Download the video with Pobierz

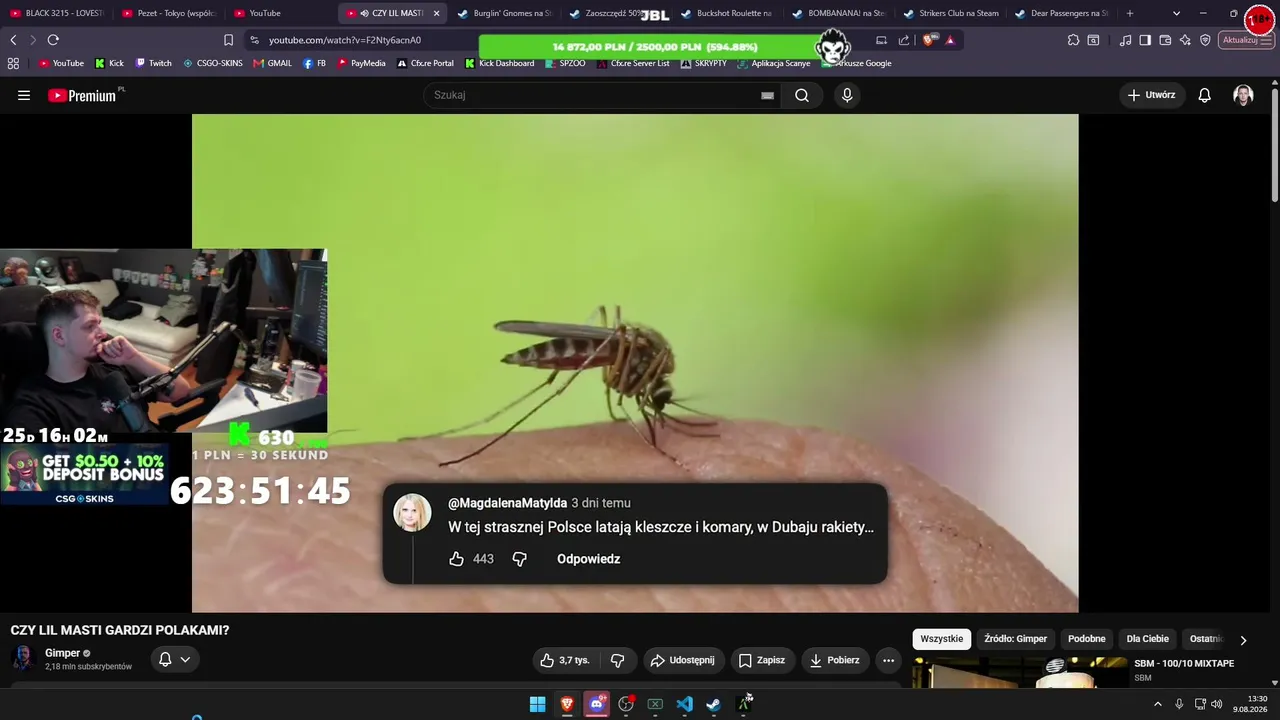coord(834,660)
